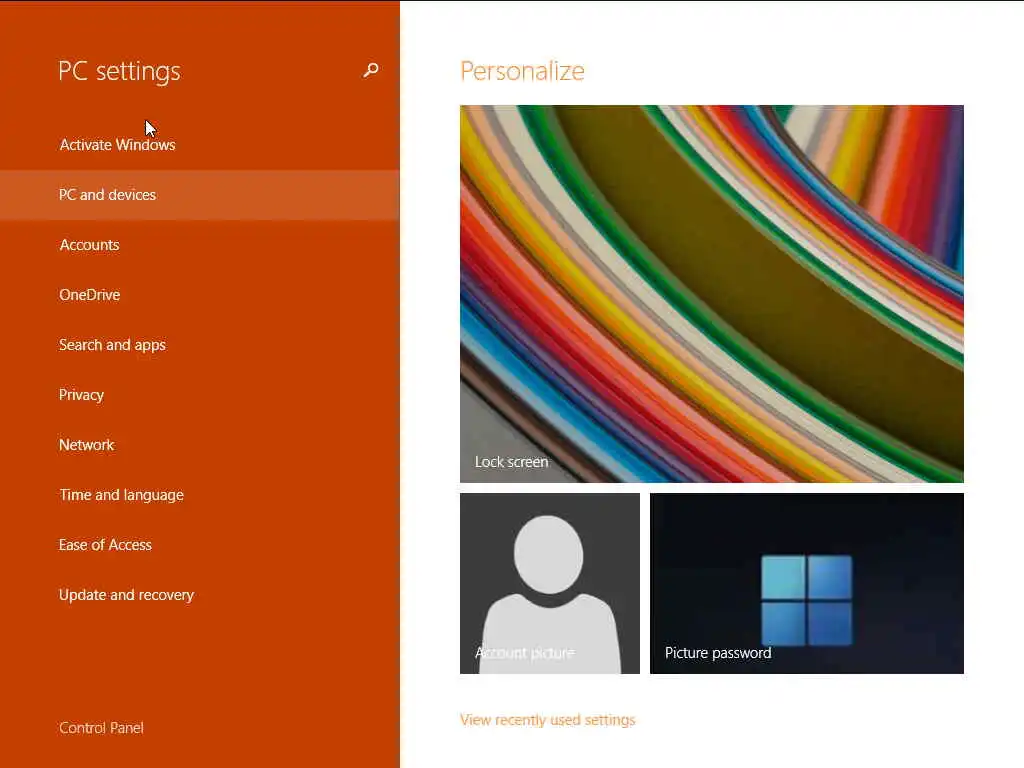Click View recently used settings
Screen dimensions: 1024x768
pyautogui.click(x=547, y=720)
